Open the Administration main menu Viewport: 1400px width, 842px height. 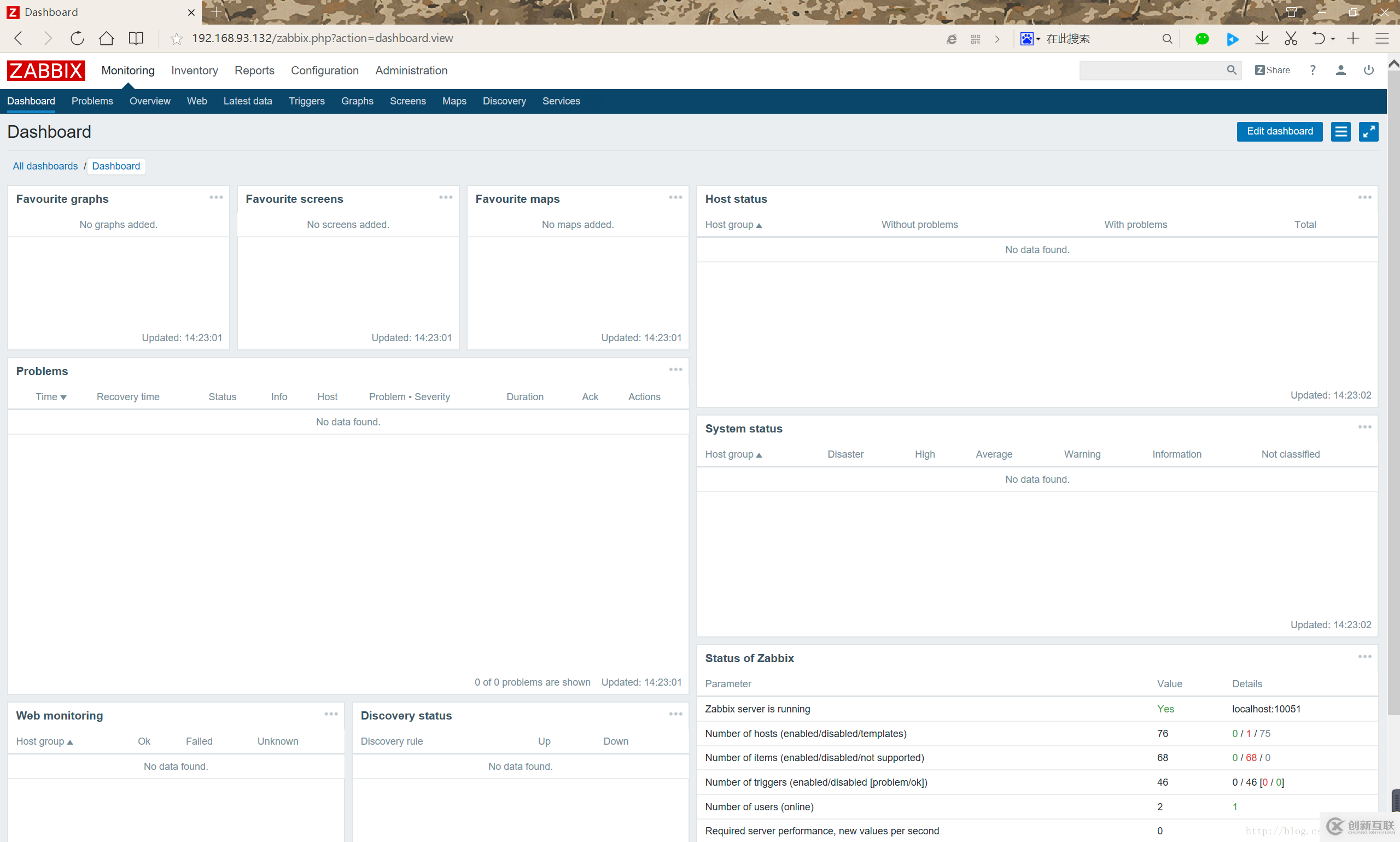point(411,71)
